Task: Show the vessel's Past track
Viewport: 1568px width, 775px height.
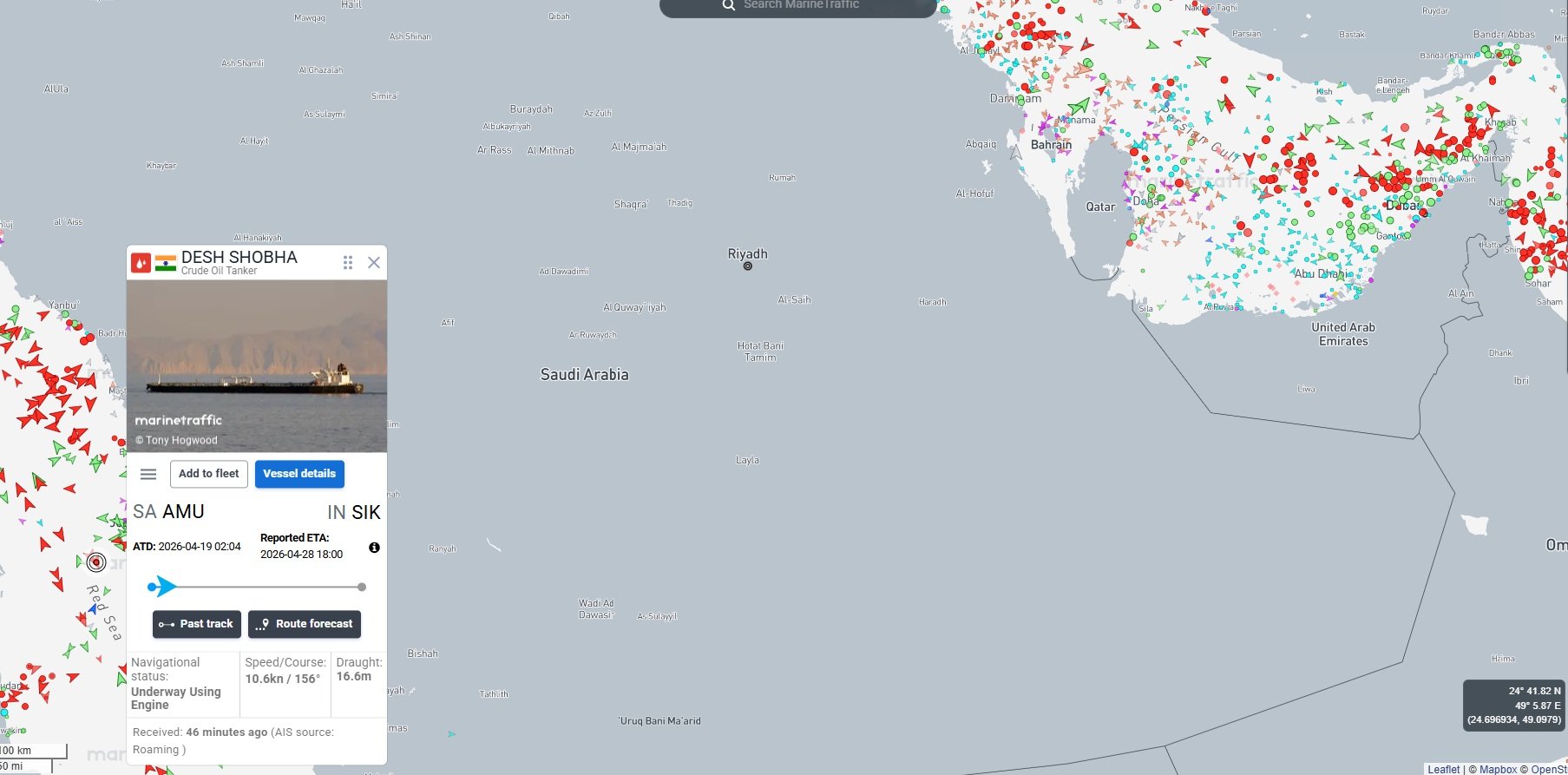Action: [197, 624]
